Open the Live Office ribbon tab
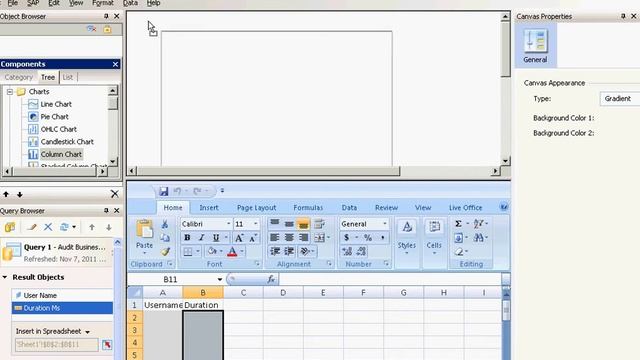This screenshot has height=360, width=640. 465,208
